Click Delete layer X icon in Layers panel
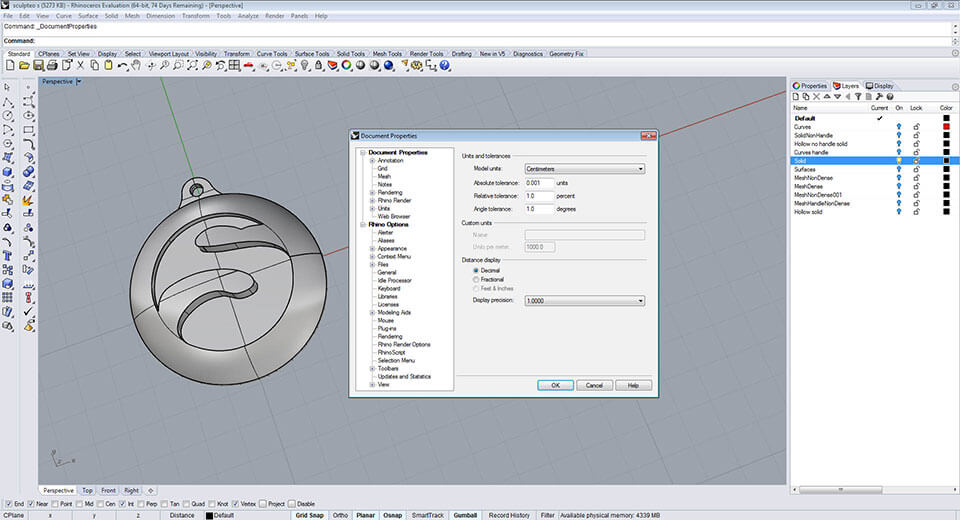The height and width of the screenshot is (520, 960). [816, 97]
